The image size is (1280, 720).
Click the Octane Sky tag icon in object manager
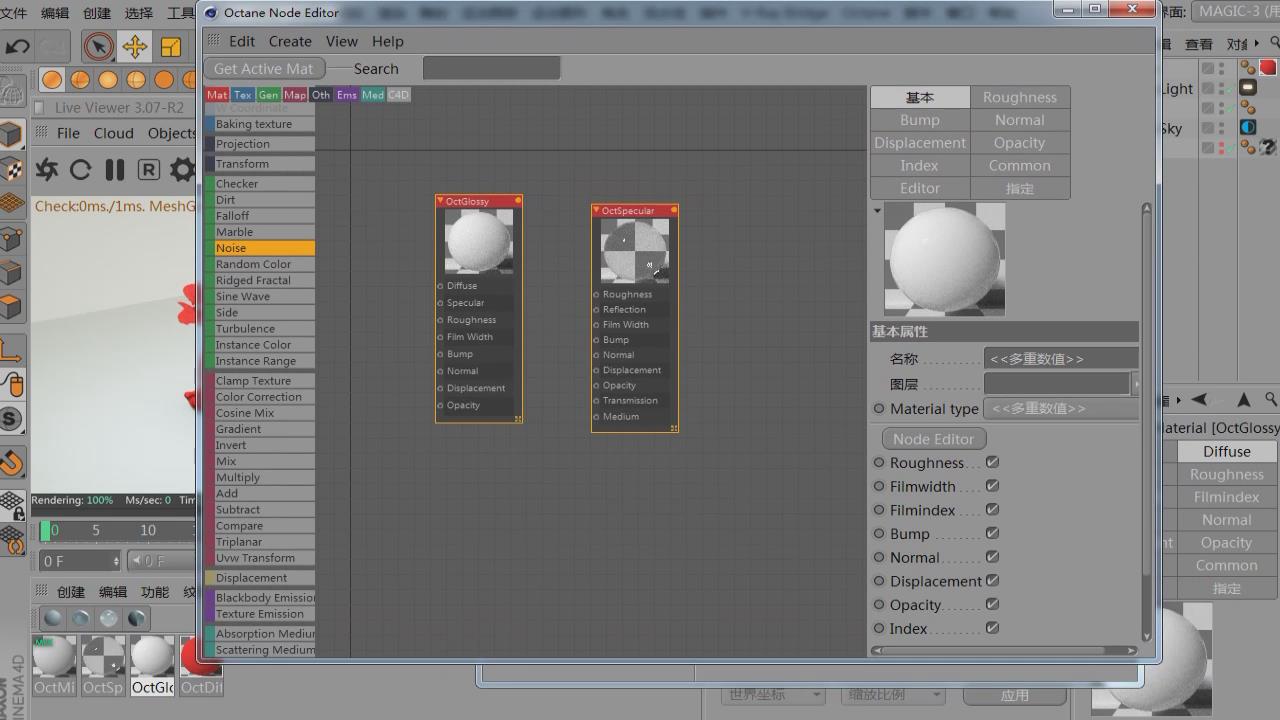(1248, 127)
